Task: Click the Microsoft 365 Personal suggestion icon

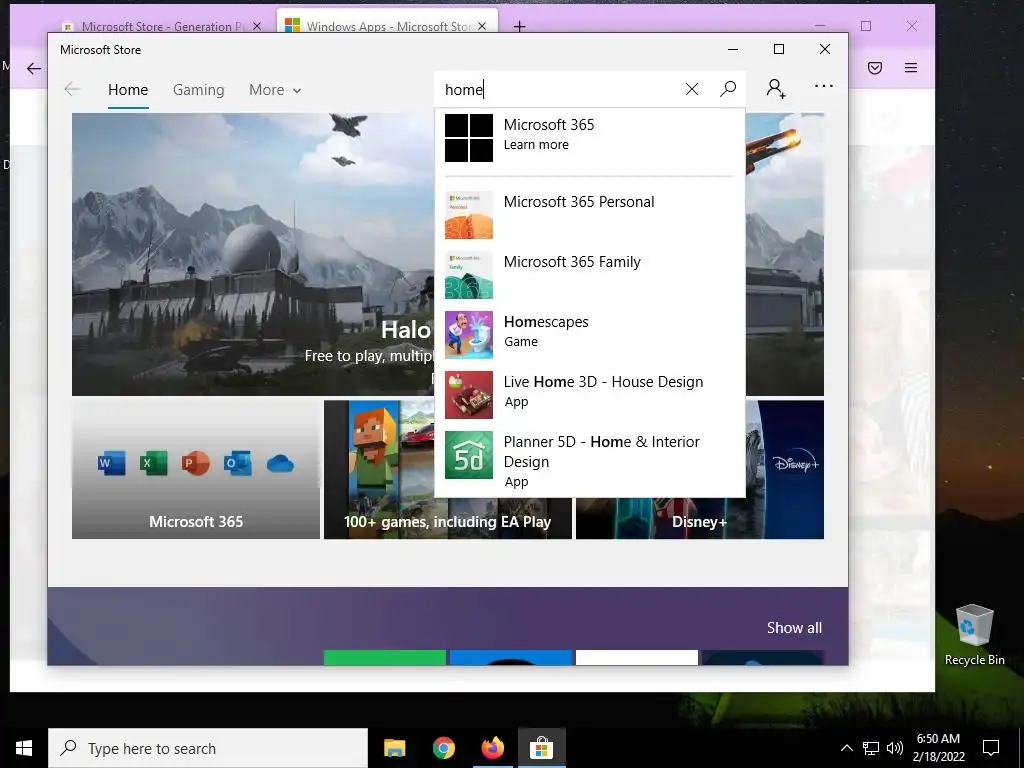Action: point(469,215)
